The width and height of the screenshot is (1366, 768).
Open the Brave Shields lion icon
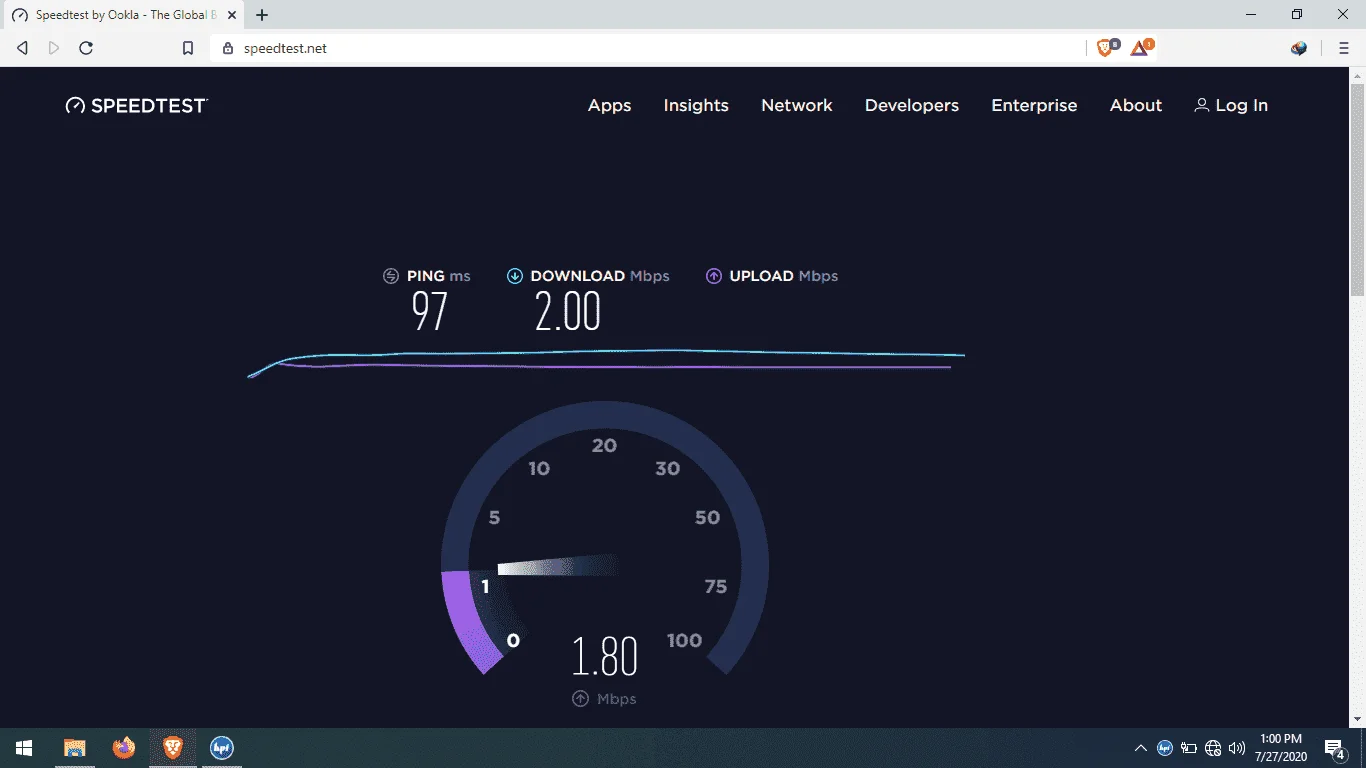point(1107,47)
